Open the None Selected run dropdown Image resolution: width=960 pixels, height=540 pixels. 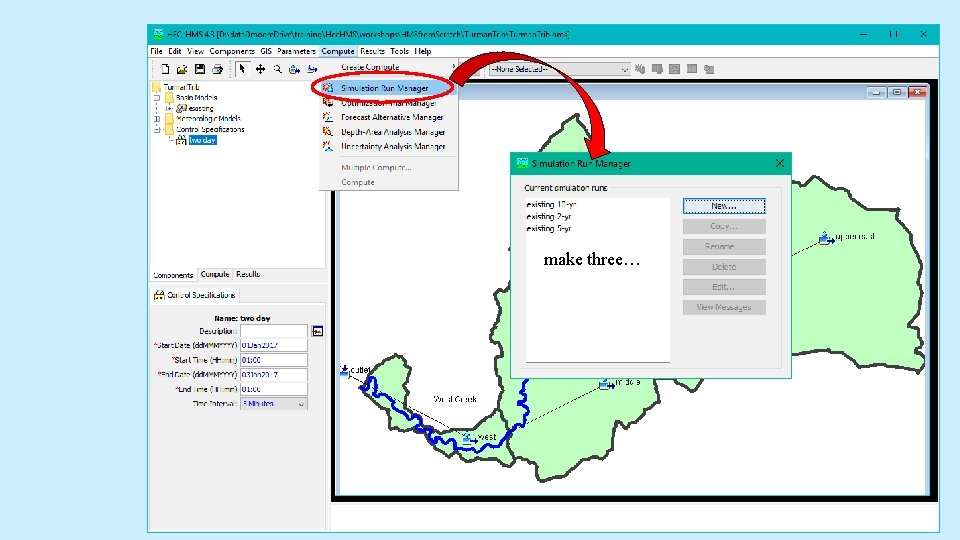tap(559, 69)
